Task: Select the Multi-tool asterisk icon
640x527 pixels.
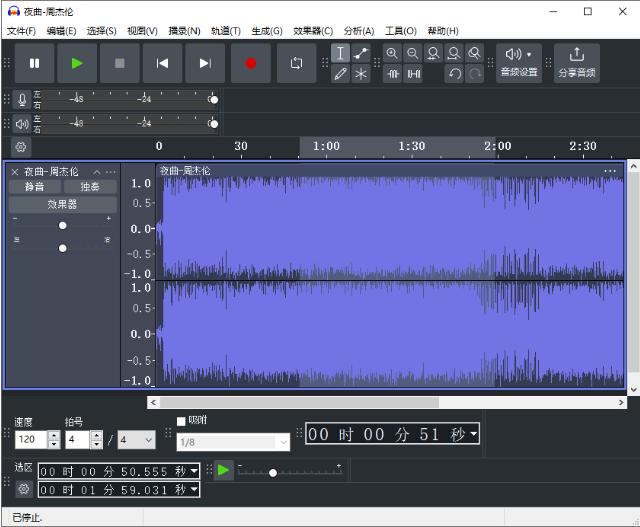Action: point(361,74)
